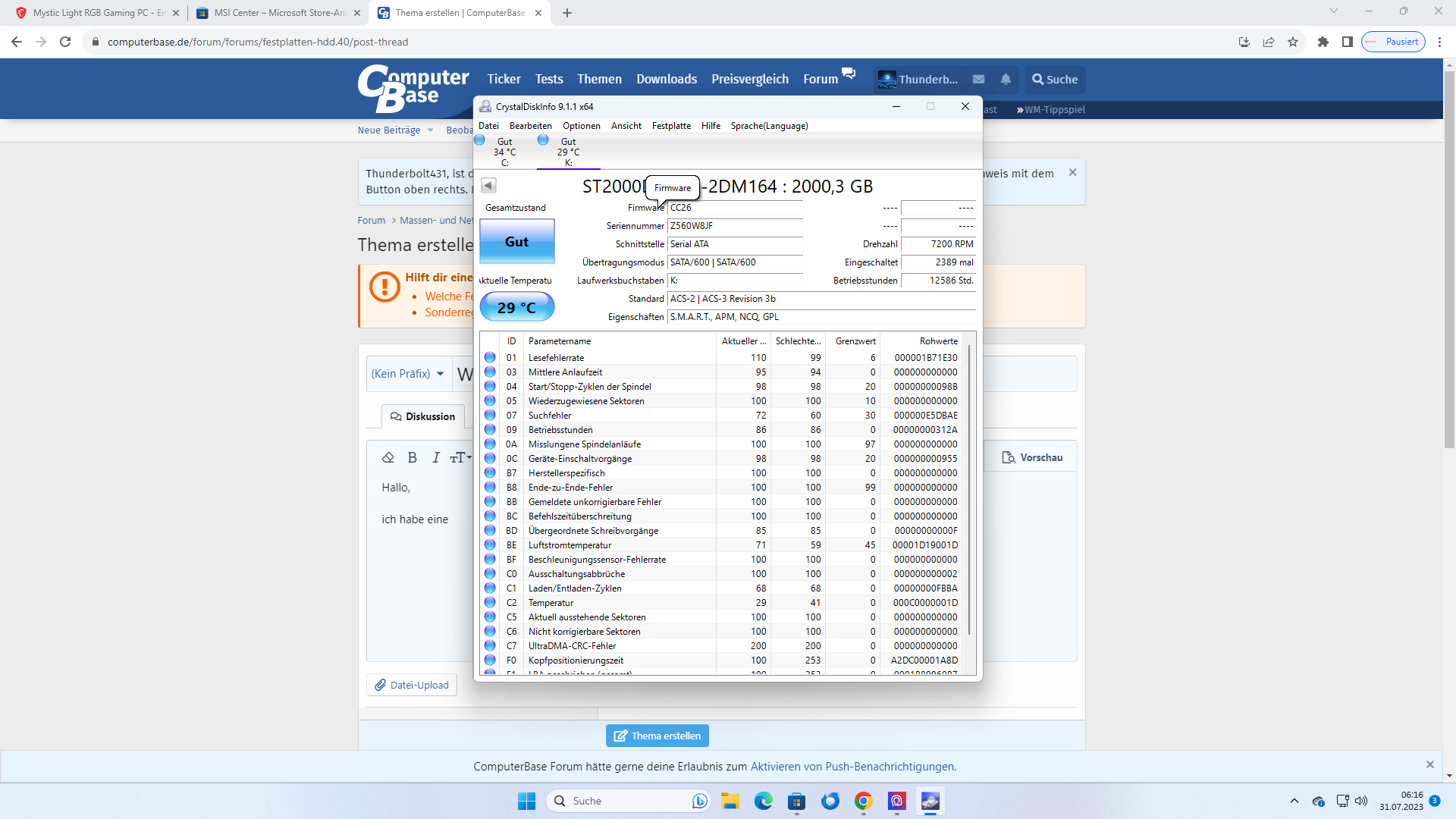Open the text size dropdown in editor
1456x819 pixels.
460,457
